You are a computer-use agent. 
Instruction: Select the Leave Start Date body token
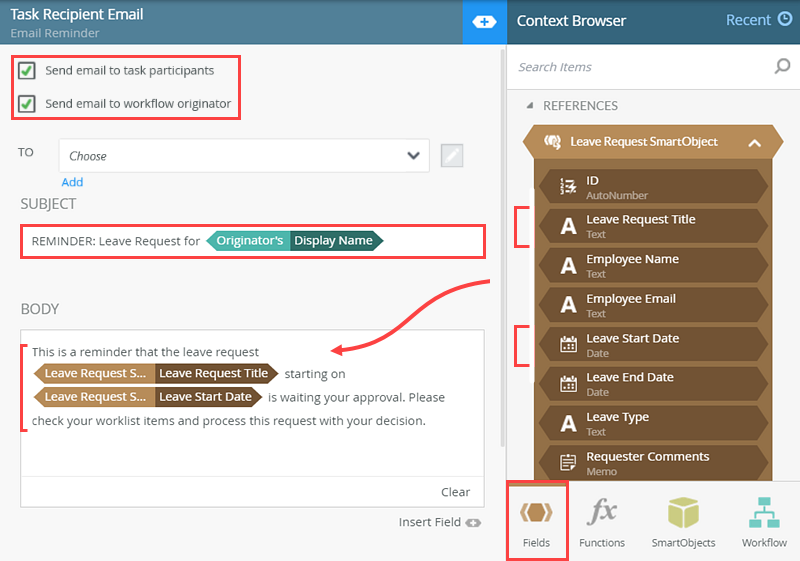pyautogui.click(x=148, y=397)
